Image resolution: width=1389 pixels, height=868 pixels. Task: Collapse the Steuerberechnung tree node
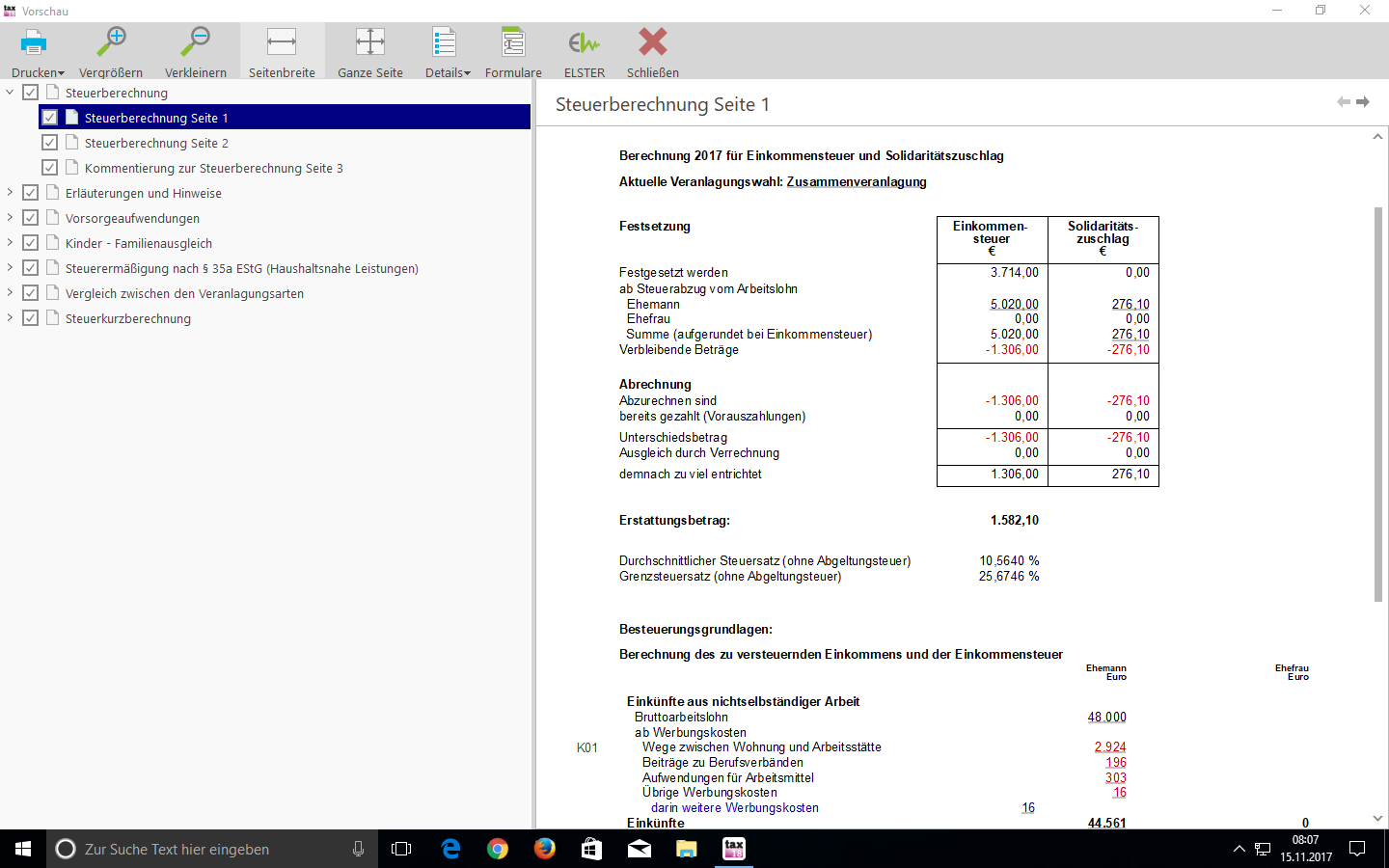pyautogui.click(x=10, y=93)
